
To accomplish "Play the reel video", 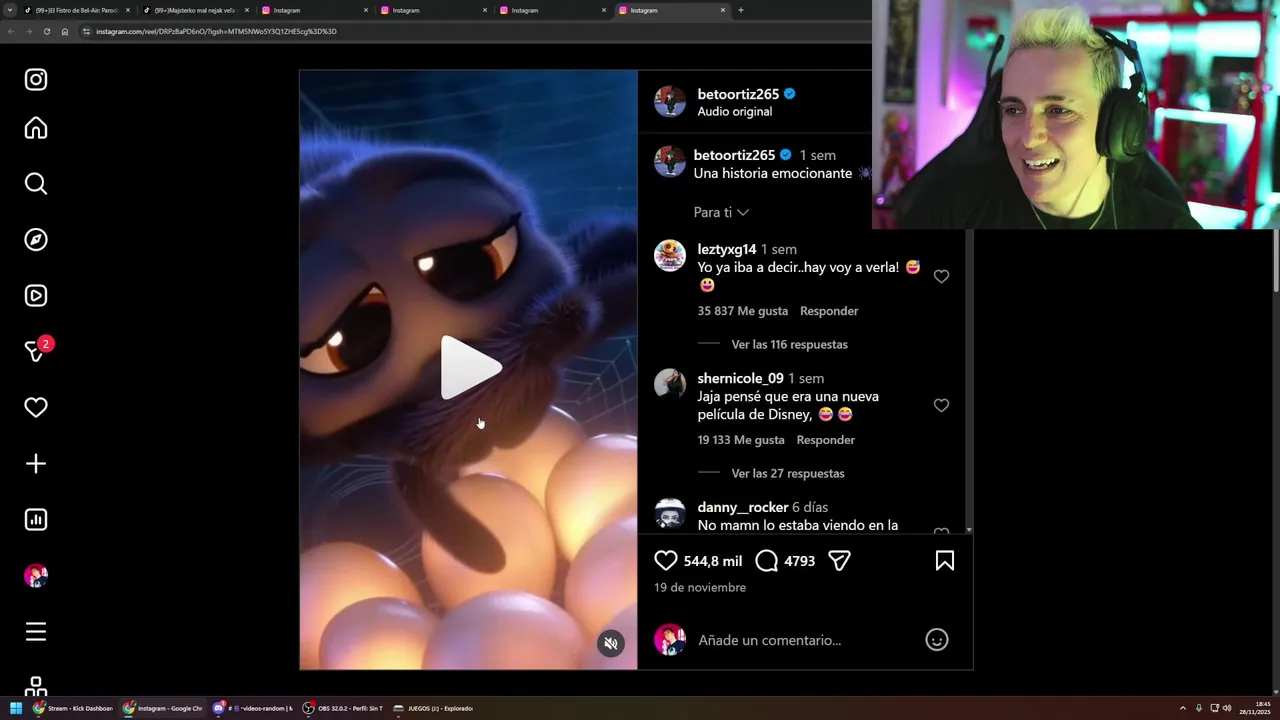I will tap(470, 368).
